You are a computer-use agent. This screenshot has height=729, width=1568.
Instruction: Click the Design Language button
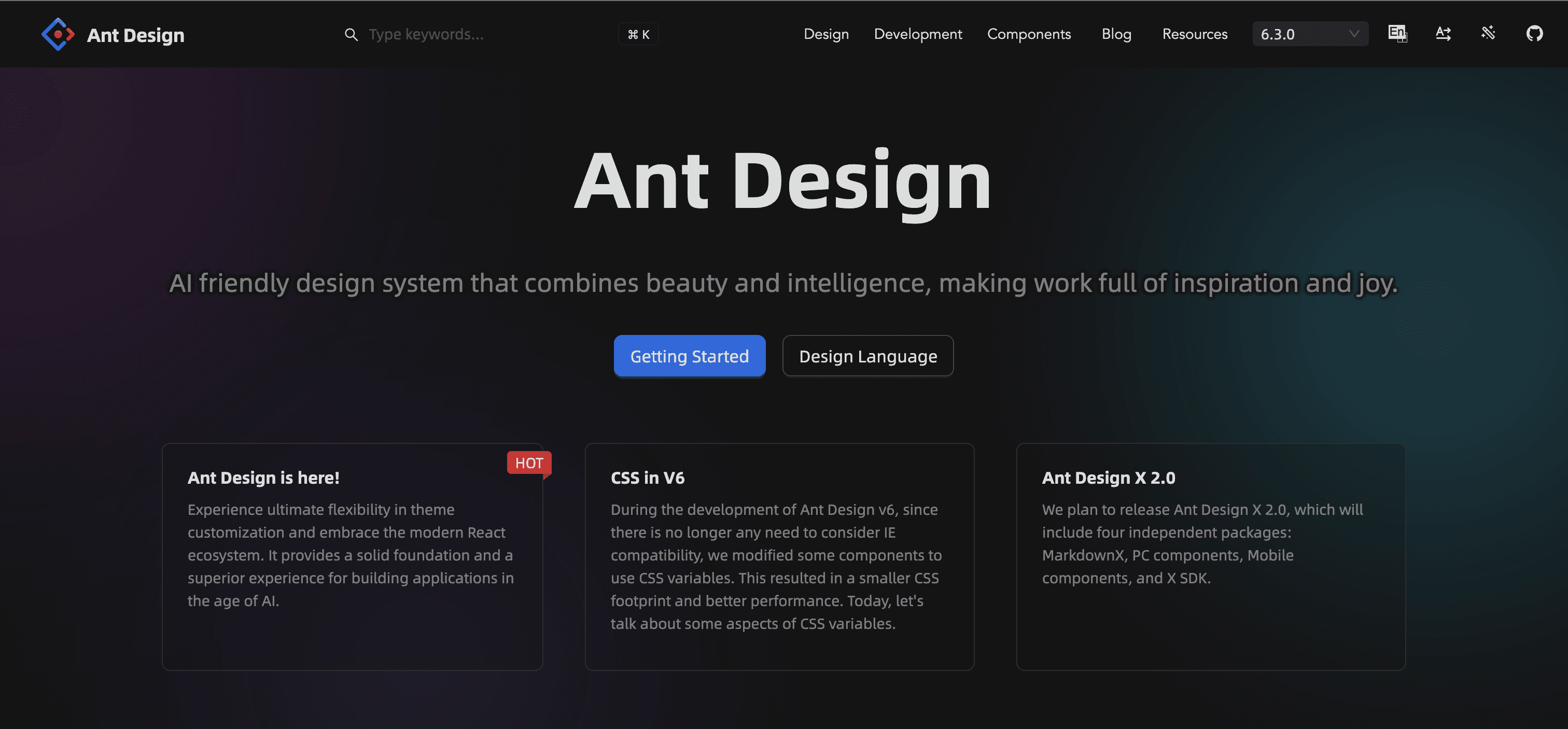[867, 356]
